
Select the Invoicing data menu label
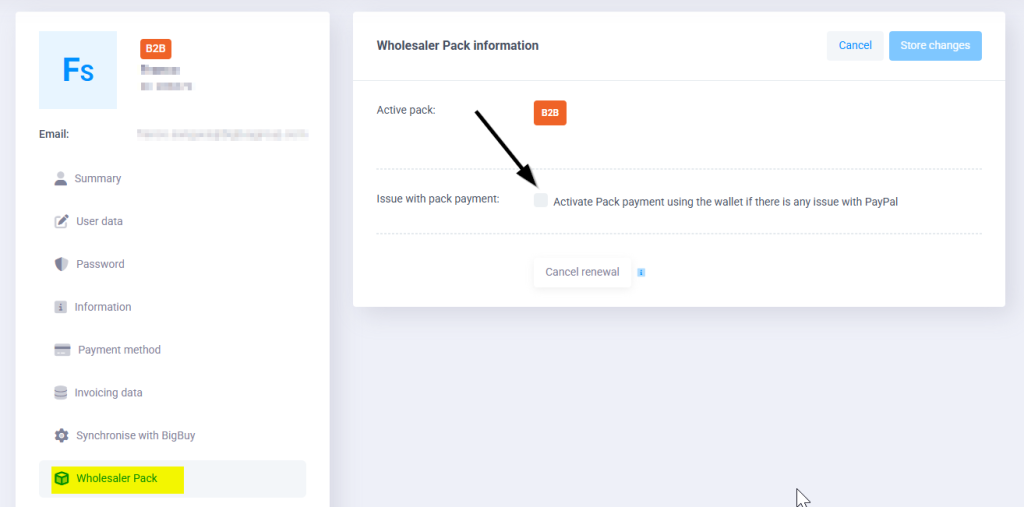pyautogui.click(x=110, y=393)
